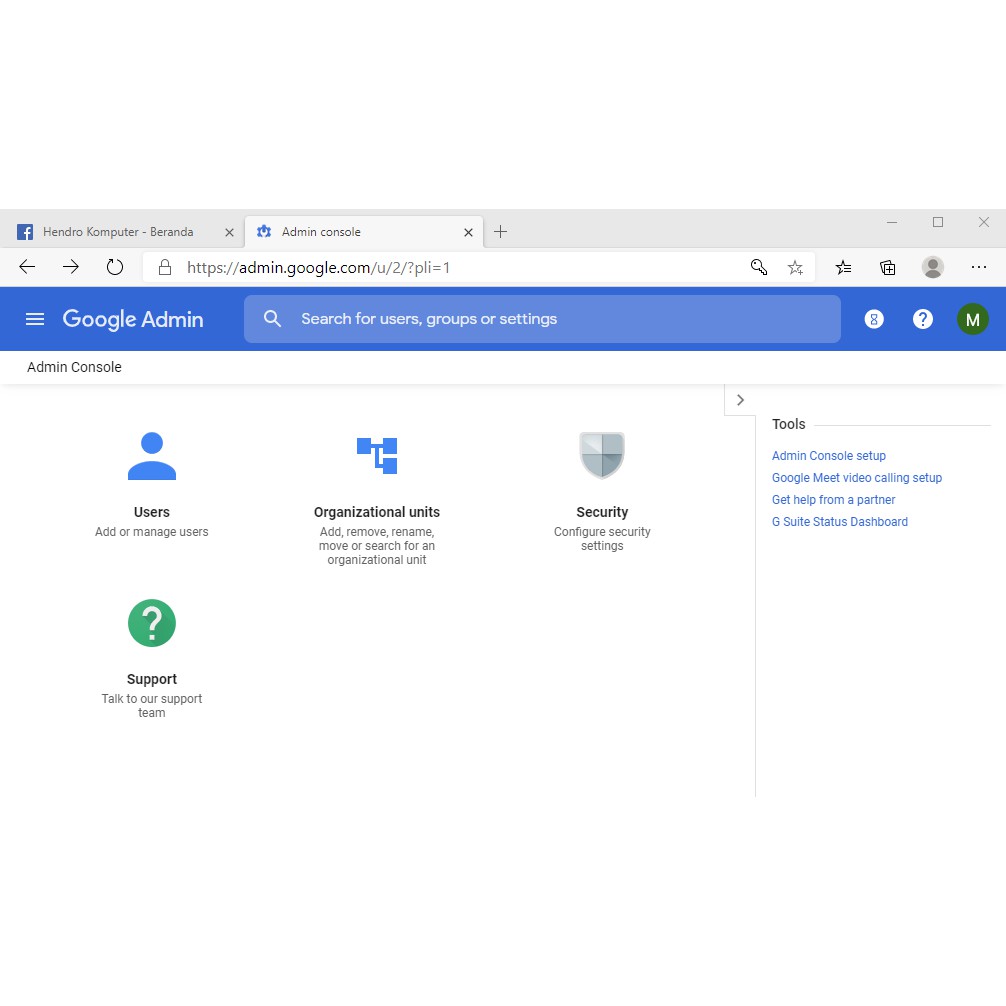Add this page to favorites with star

coord(795,267)
